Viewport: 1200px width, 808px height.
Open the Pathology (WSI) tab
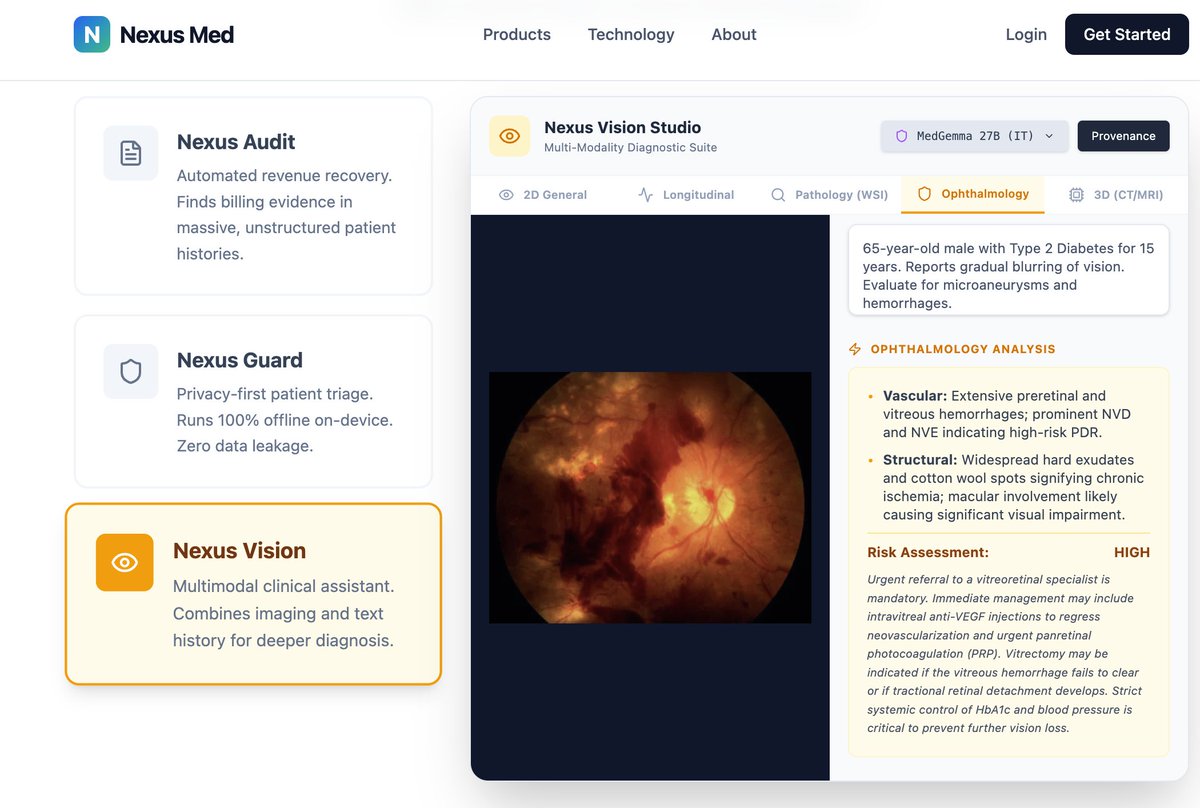(x=829, y=195)
